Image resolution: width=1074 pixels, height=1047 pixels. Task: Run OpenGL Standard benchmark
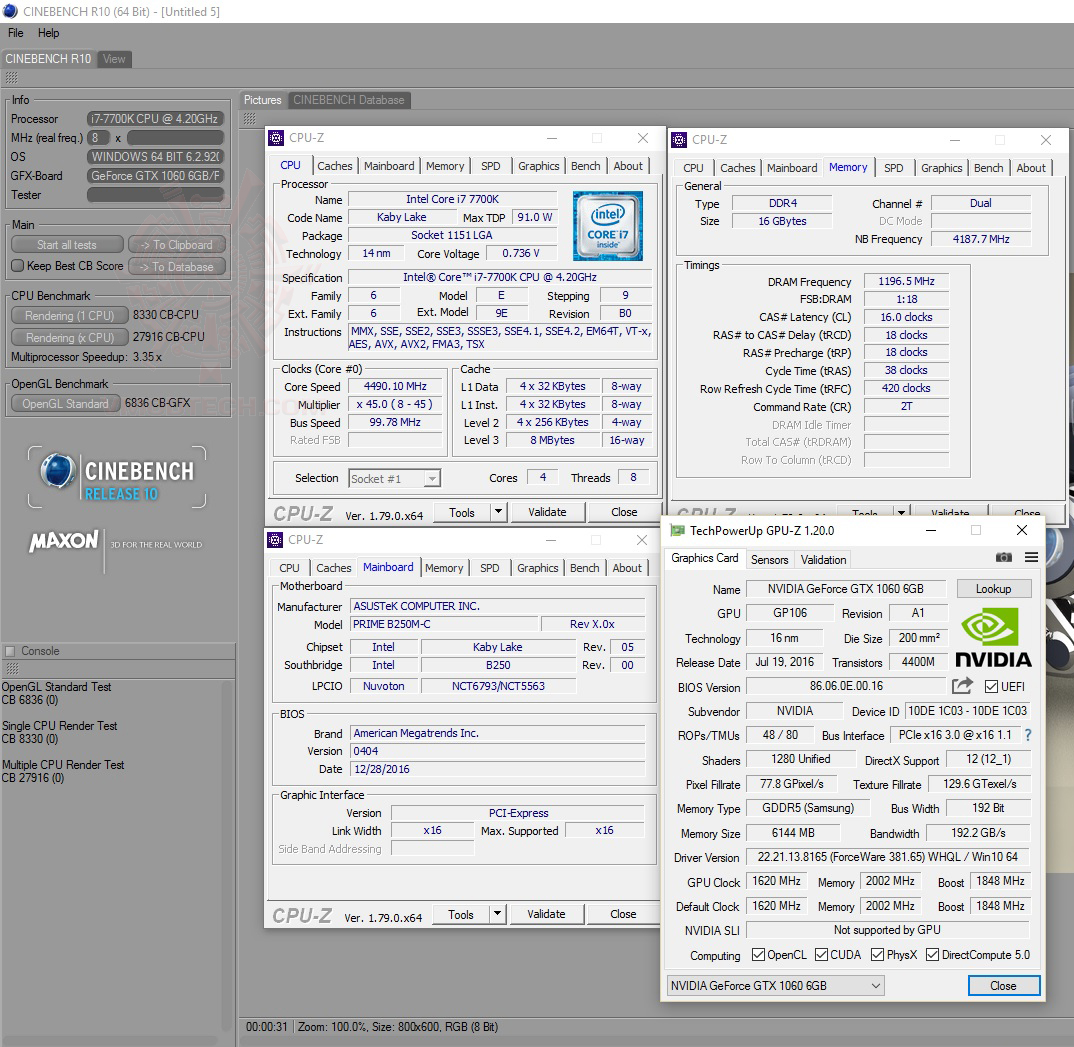(x=66, y=403)
